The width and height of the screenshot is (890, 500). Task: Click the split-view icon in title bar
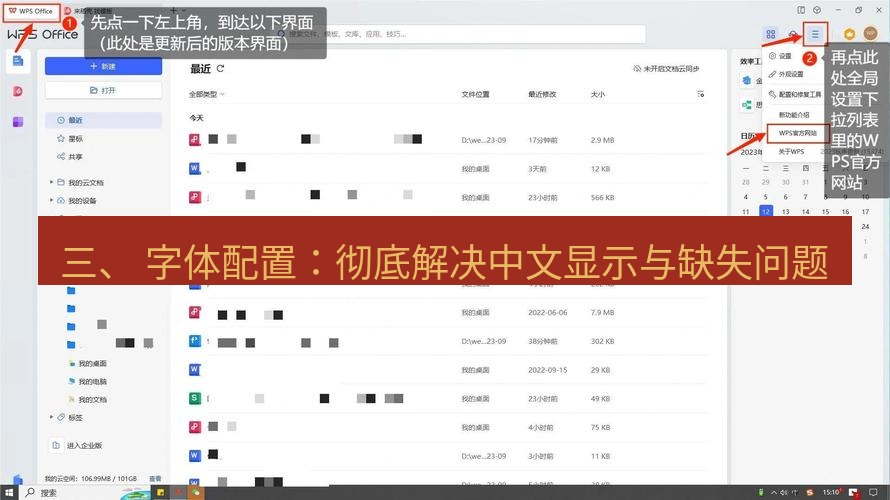point(801,10)
